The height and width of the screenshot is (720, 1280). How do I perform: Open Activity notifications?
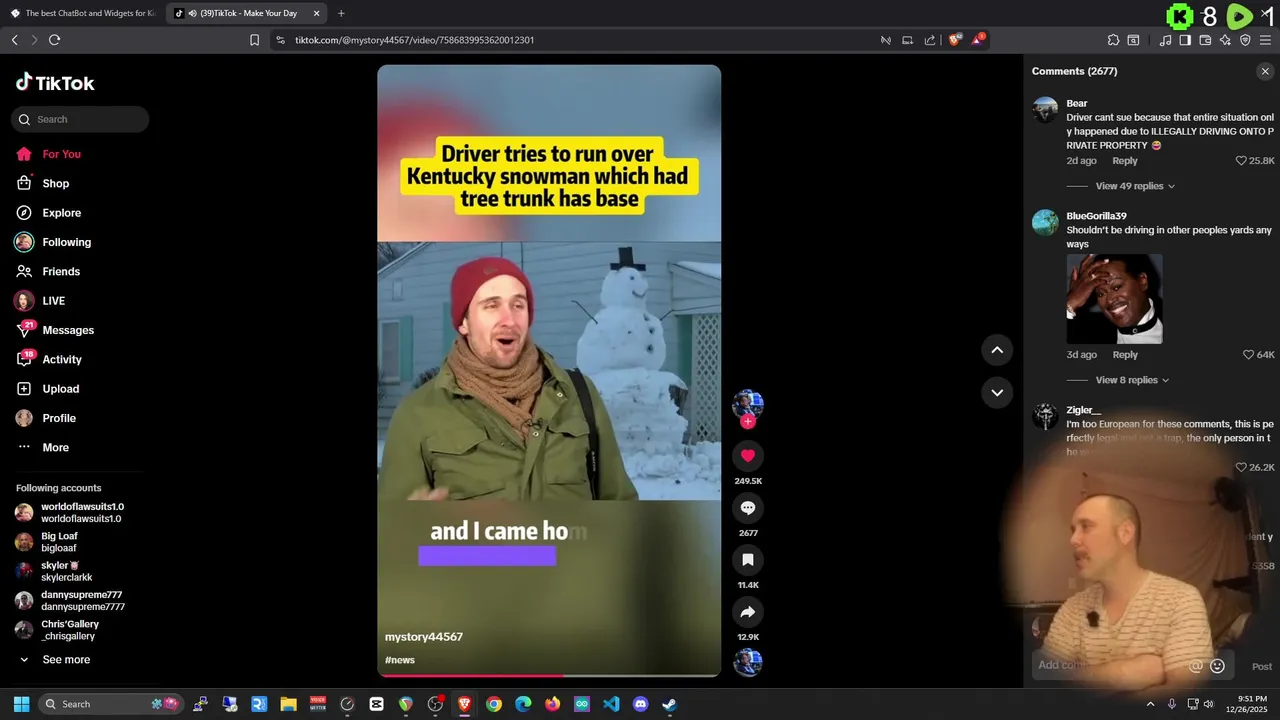62,359
